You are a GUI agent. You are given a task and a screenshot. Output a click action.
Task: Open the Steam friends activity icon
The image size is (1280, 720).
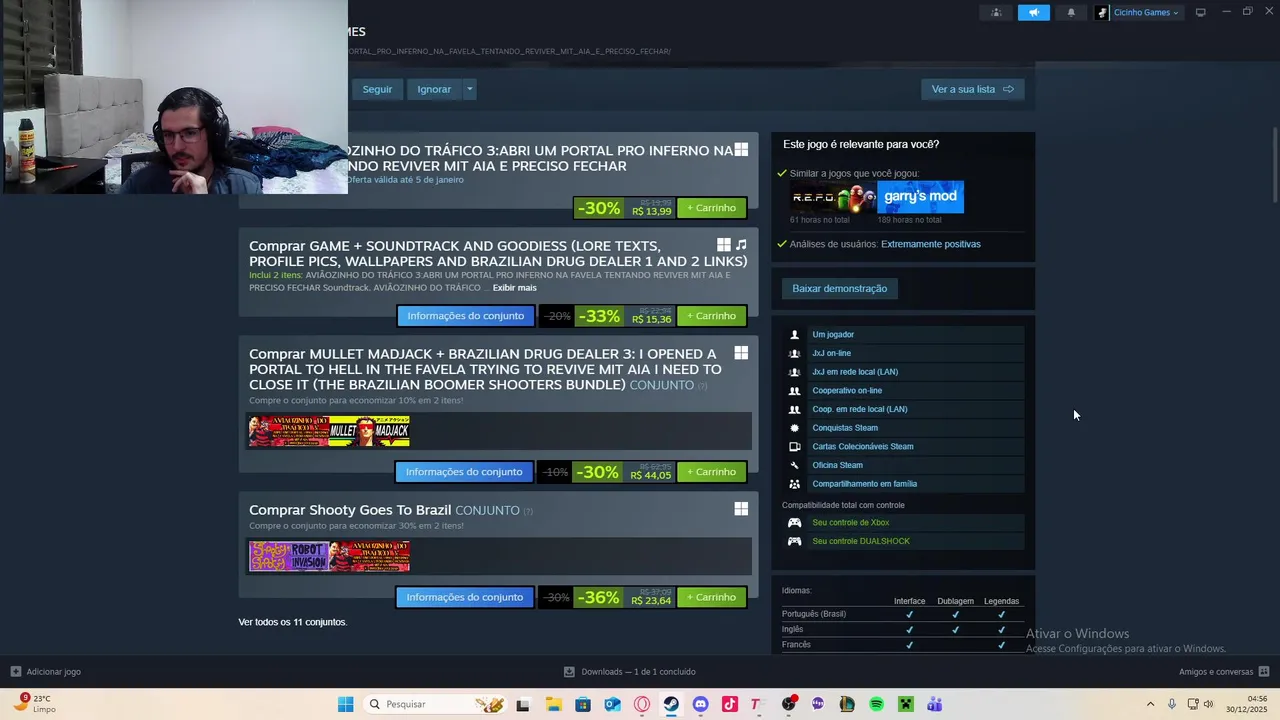(996, 13)
